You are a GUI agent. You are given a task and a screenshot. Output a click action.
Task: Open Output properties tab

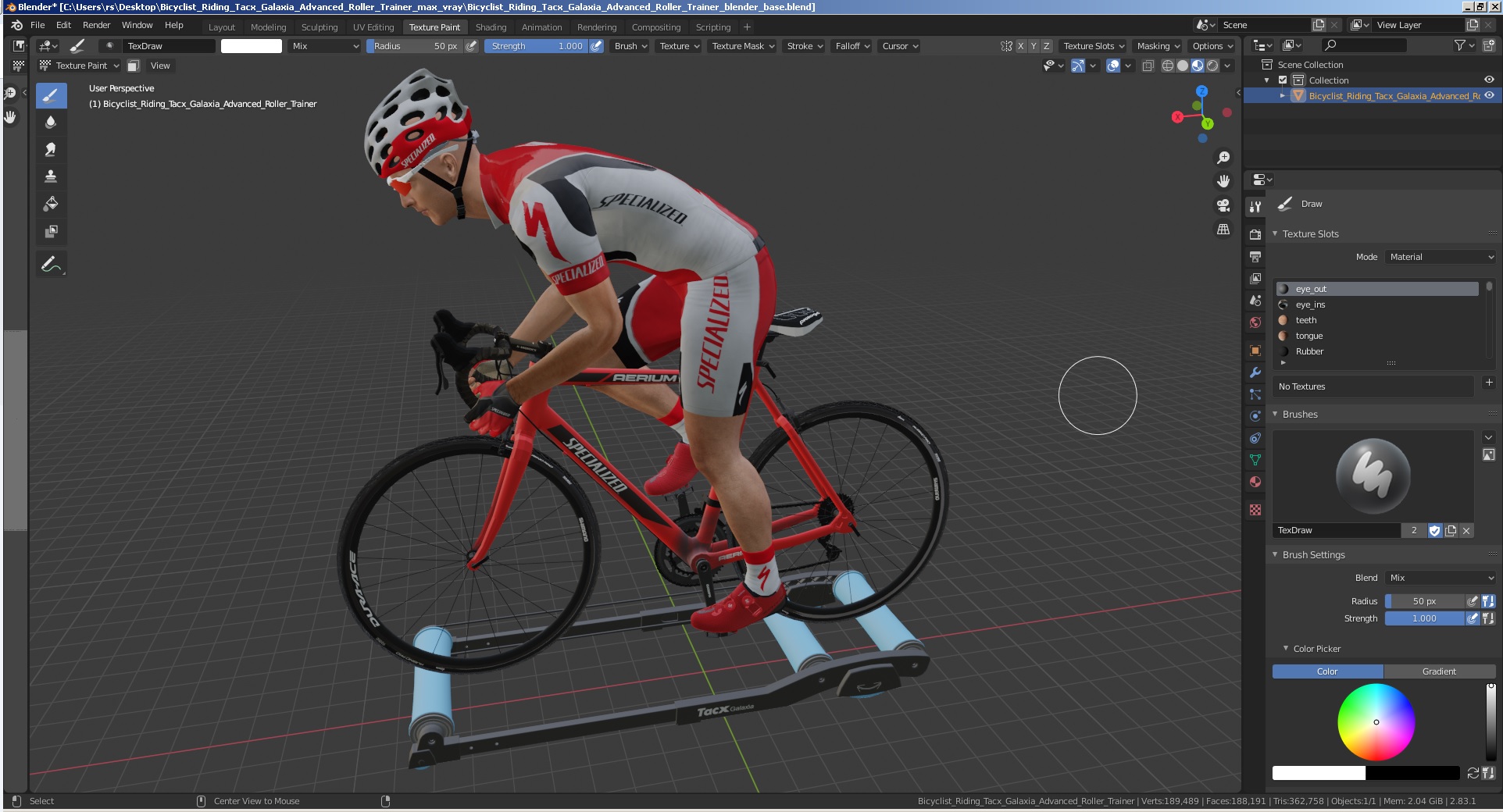coord(1255,256)
